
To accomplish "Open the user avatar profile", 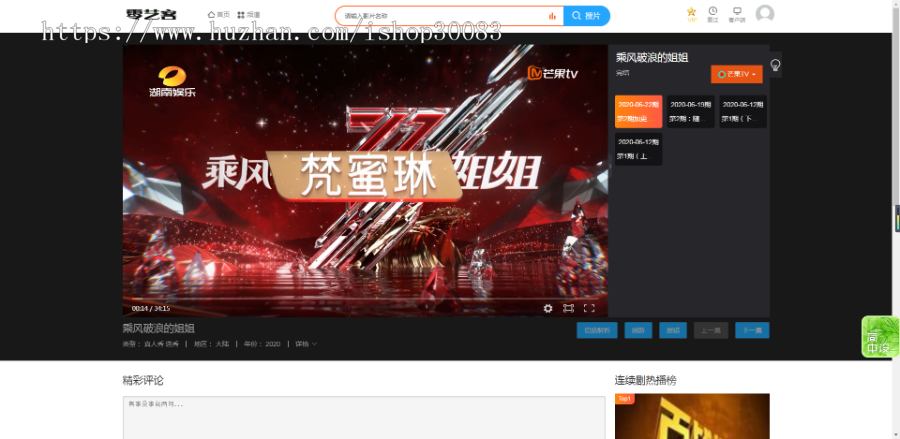I will (765, 14).
